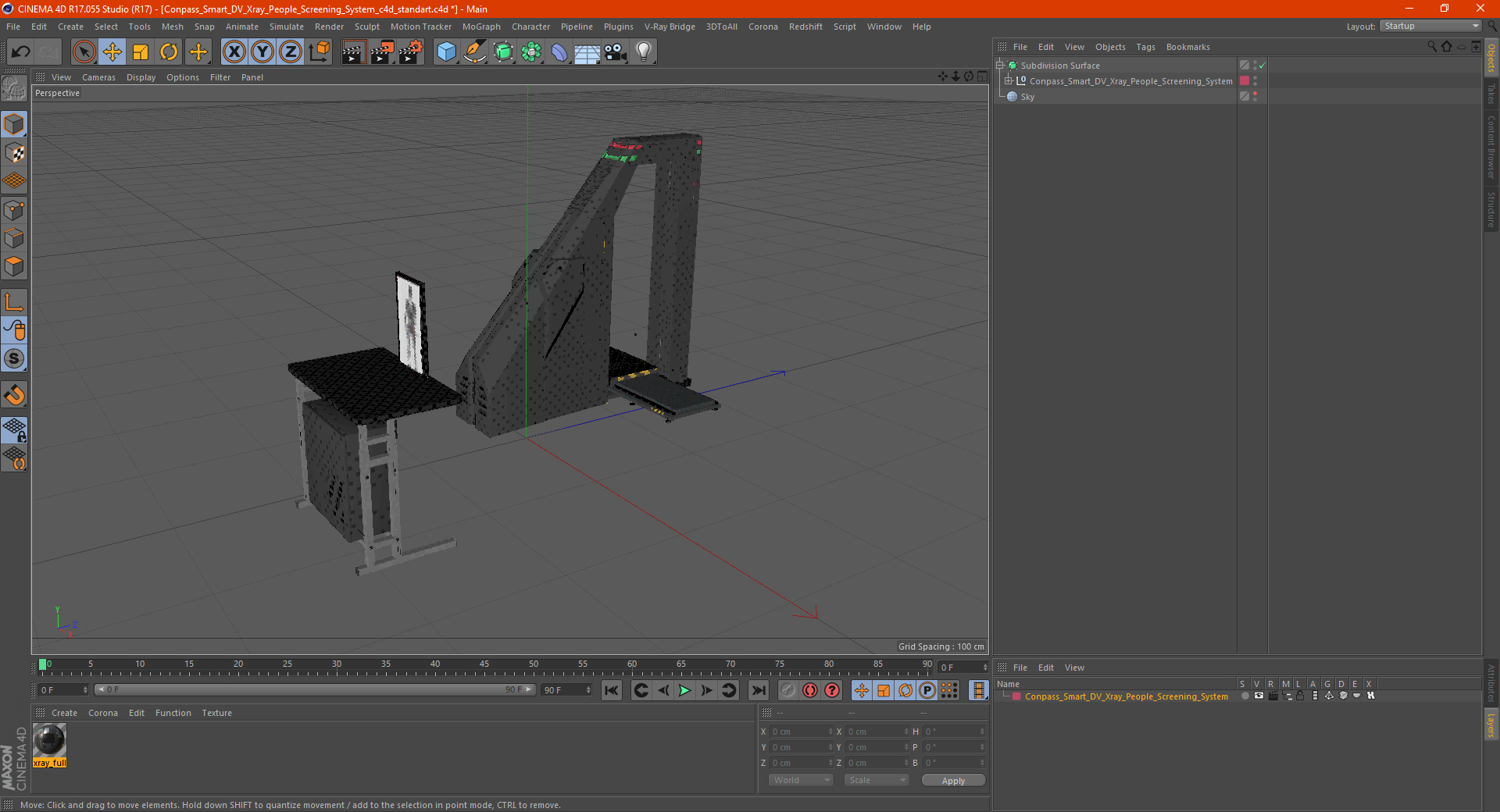Open the MoGraph menu
This screenshot has width=1500, height=812.
[x=481, y=27]
